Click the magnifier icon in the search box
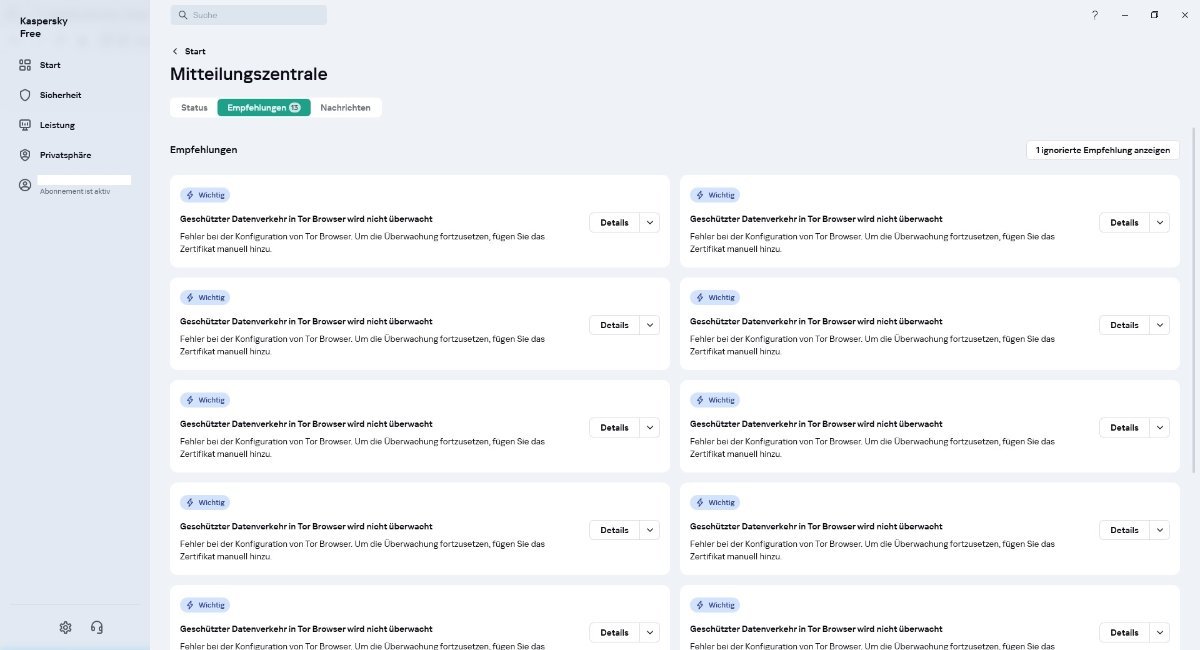This screenshot has width=1200, height=650. (x=183, y=15)
